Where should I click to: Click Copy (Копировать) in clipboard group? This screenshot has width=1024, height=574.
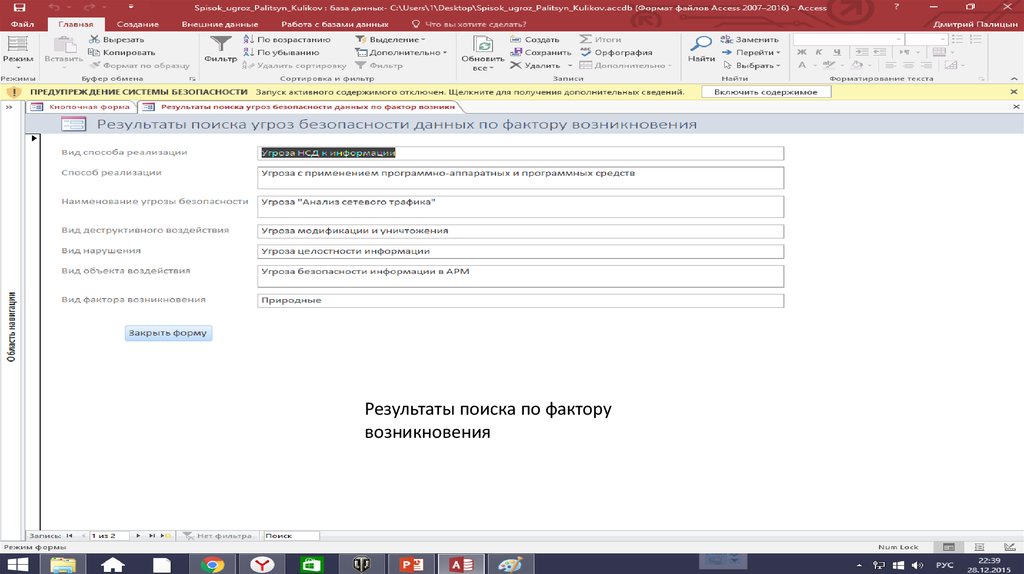pos(120,52)
